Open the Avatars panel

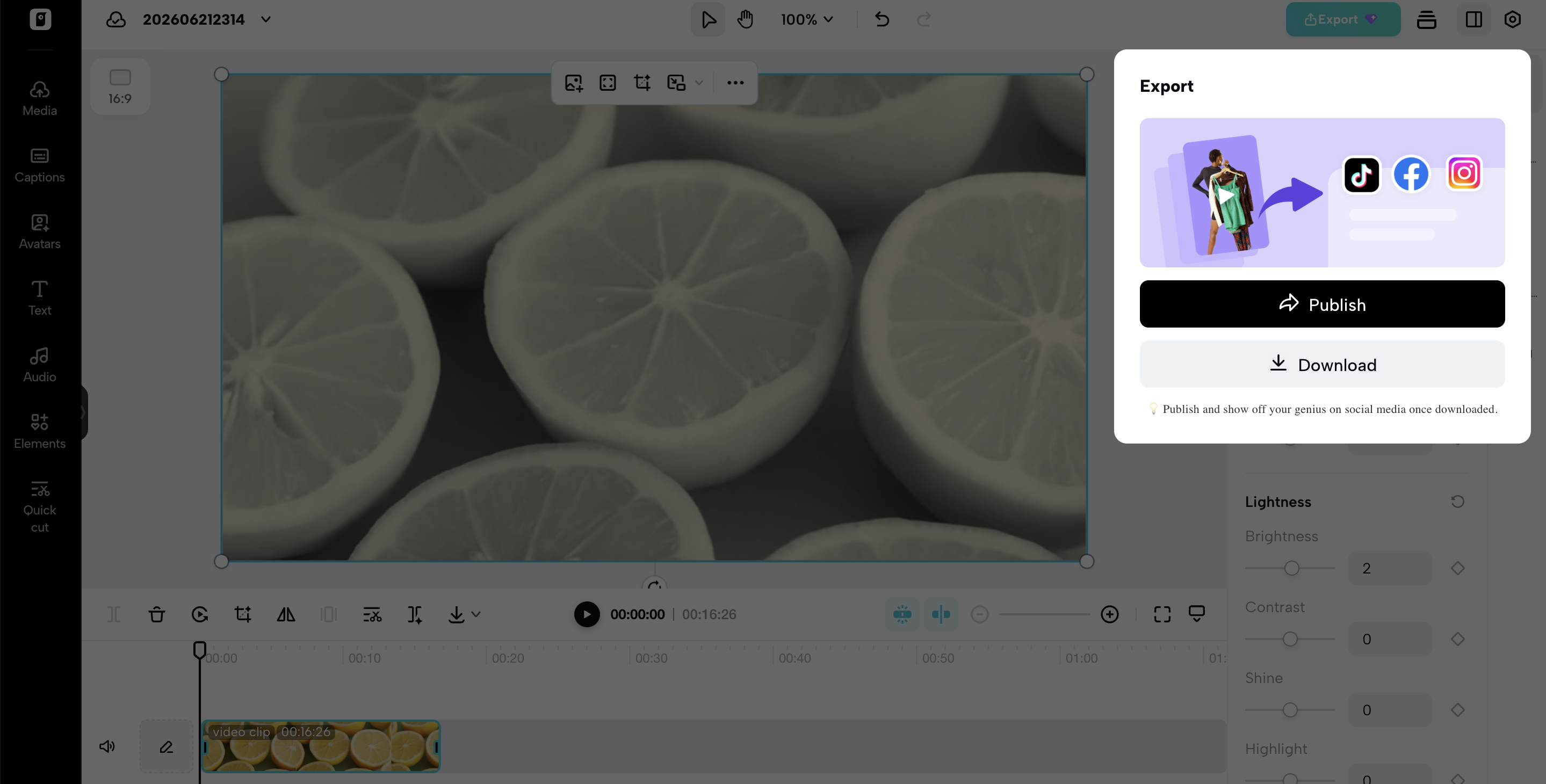point(40,232)
